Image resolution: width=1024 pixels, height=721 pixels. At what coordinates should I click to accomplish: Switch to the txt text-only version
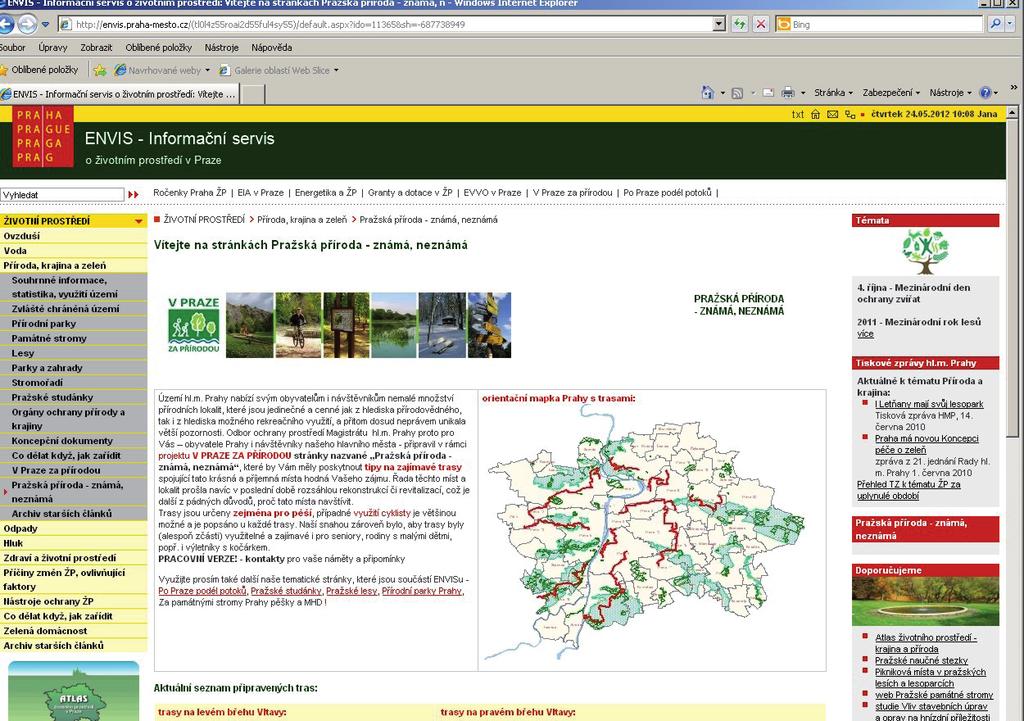[x=798, y=114]
